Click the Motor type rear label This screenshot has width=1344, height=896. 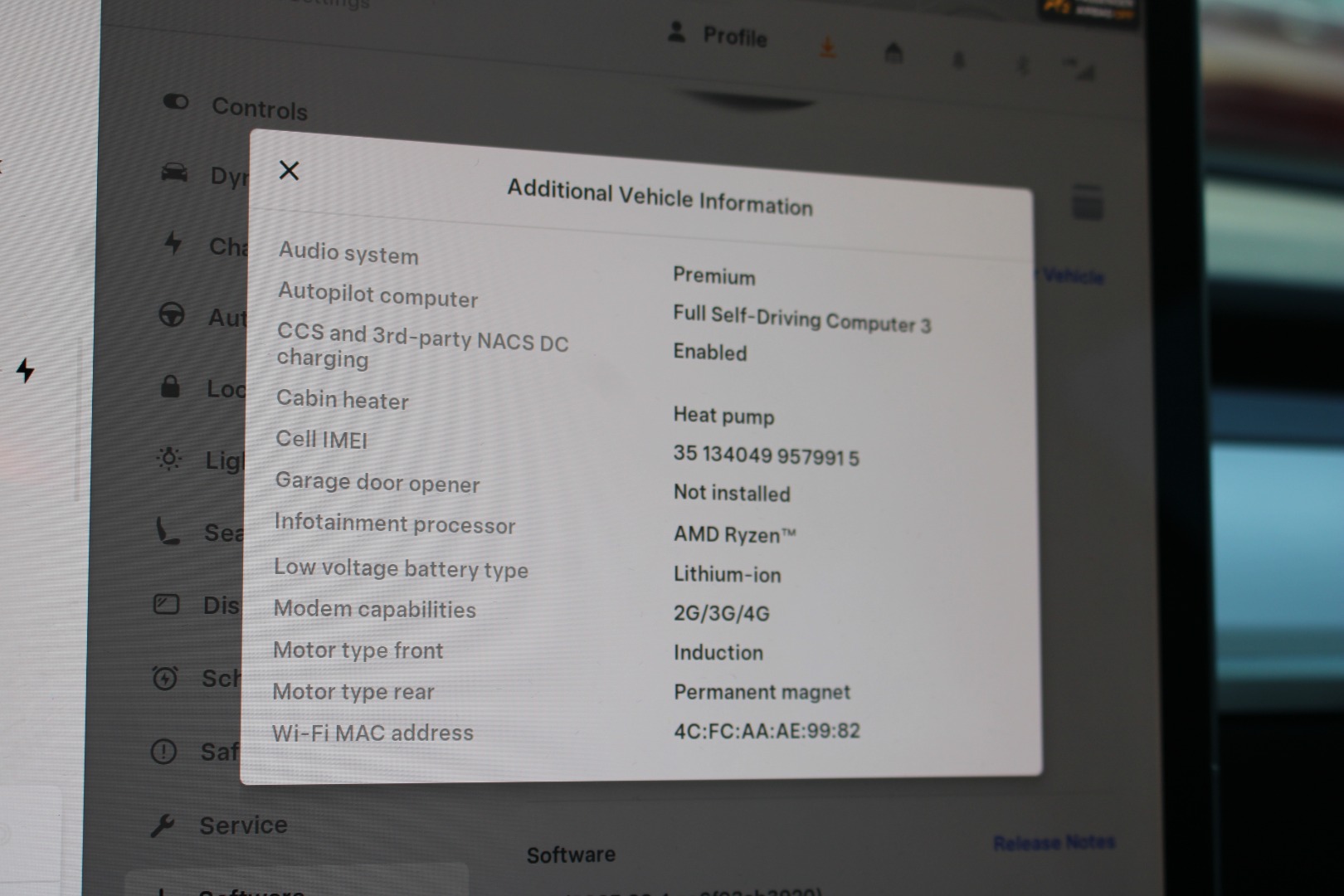tap(353, 692)
